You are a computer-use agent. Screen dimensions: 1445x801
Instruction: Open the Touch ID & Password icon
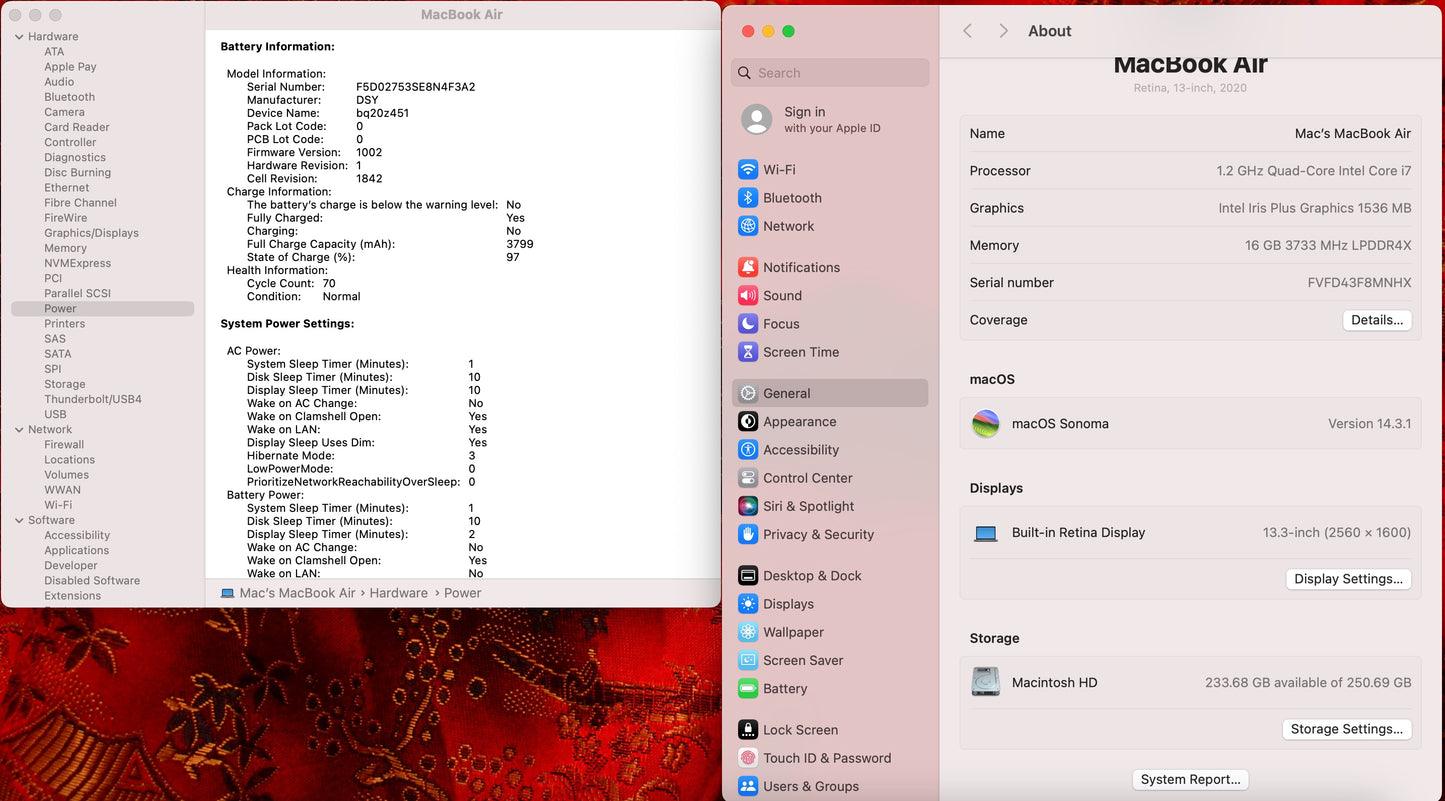click(x=748, y=758)
